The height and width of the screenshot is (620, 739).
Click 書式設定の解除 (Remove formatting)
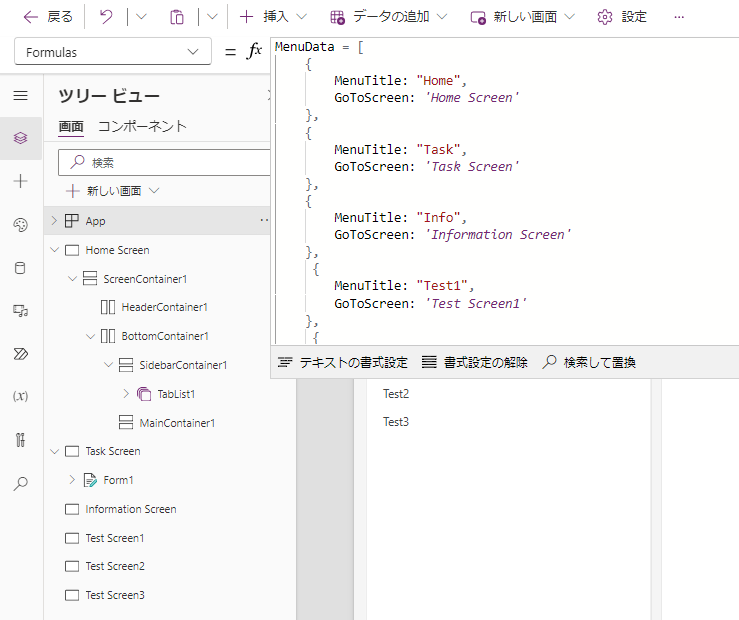point(475,362)
